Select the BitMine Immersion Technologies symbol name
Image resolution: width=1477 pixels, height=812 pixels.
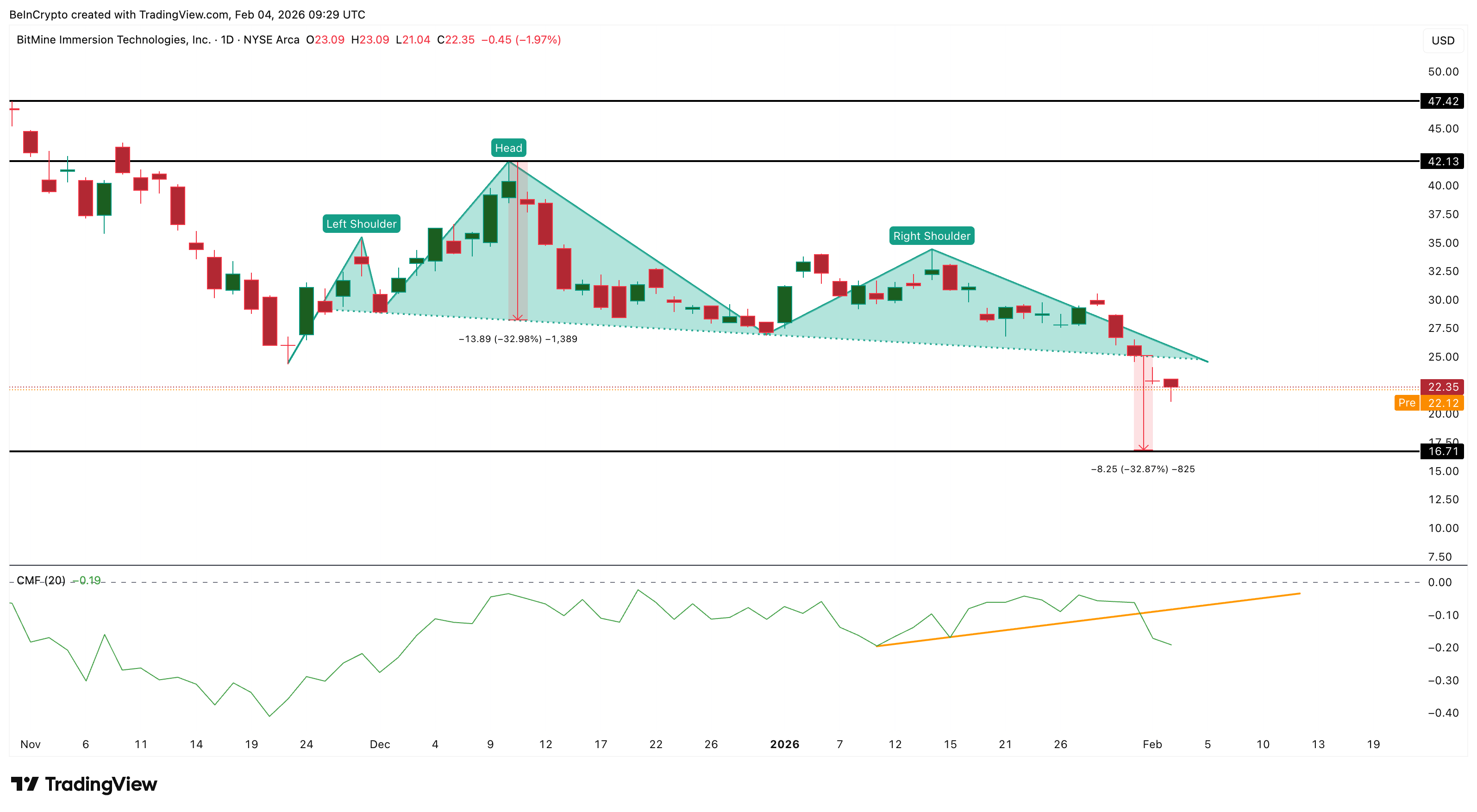point(113,40)
